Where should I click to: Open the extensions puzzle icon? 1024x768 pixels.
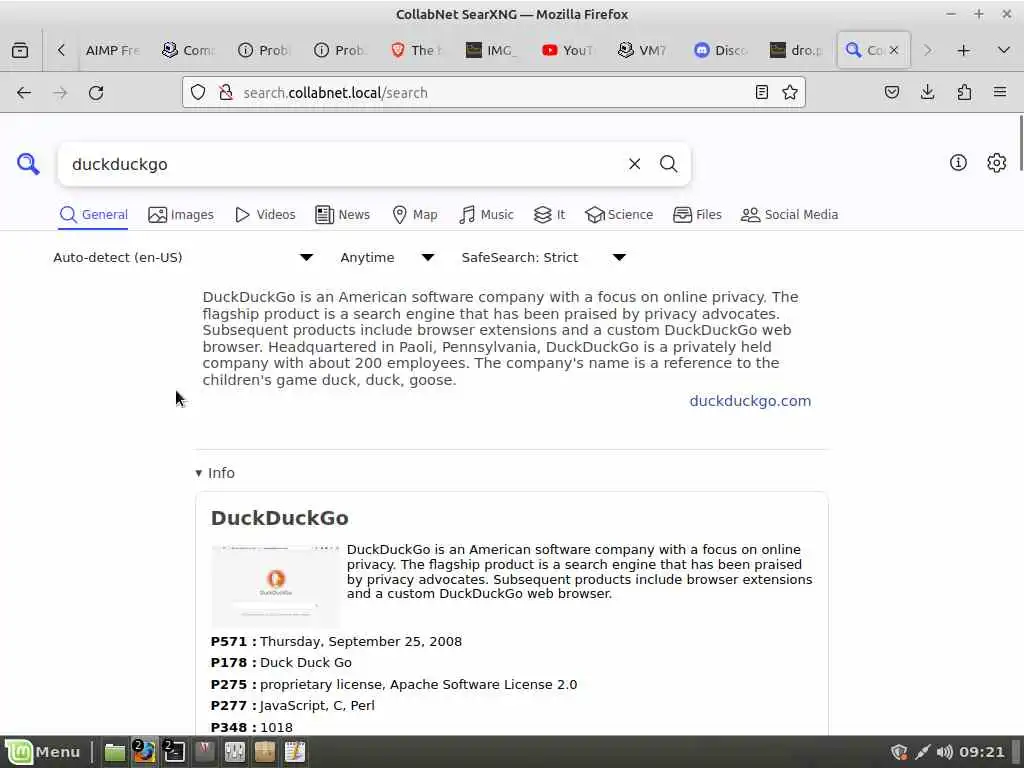[x=964, y=92]
